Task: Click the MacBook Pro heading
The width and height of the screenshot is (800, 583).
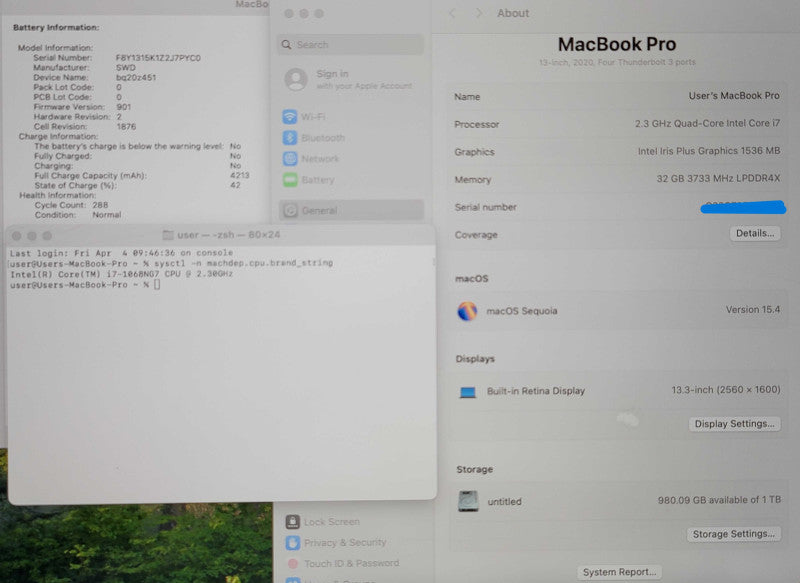Action: point(617,44)
